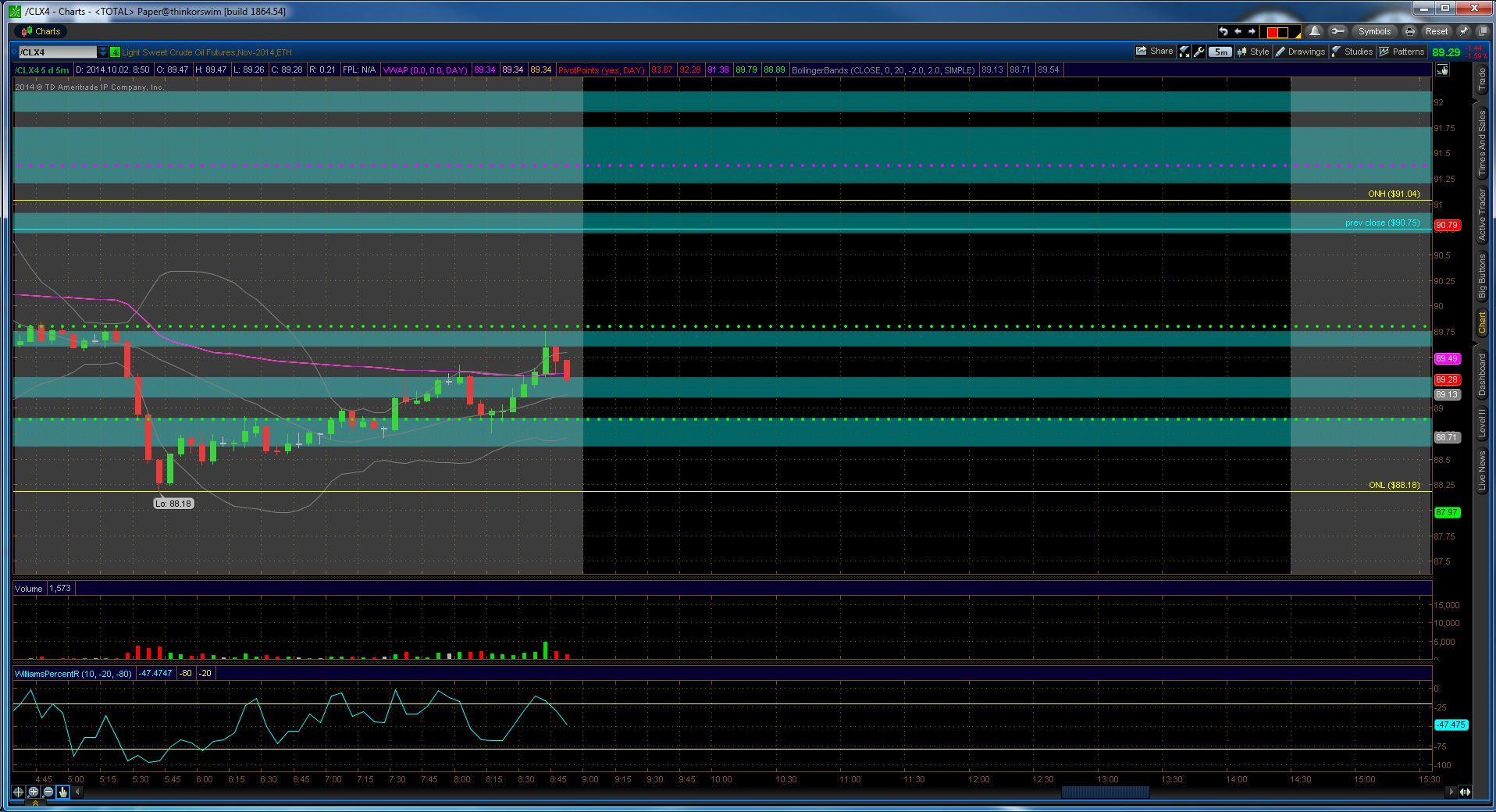Image resolution: width=1496 pixels, height=812 pixels.
Task: Open alerts with the bell icon
Action: pyautogui.click(x=1315, y=31)
